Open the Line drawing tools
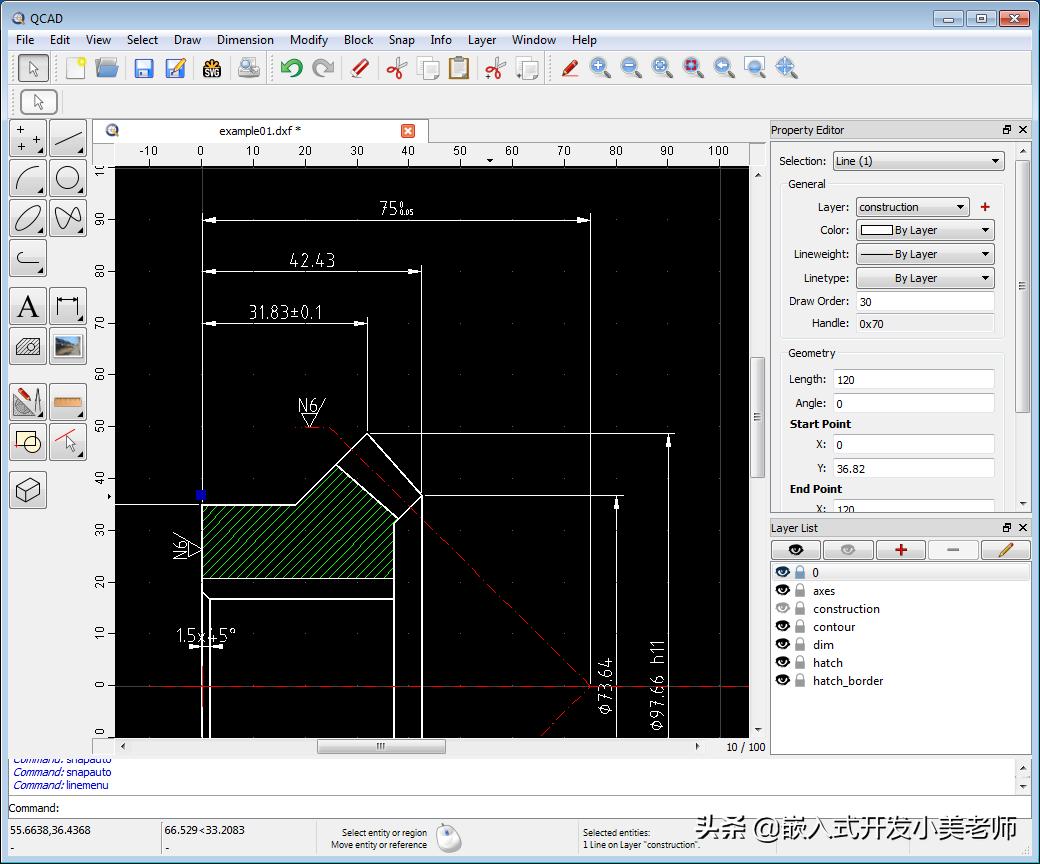This screenshot has width=1040, height=864. coord(68,138)
